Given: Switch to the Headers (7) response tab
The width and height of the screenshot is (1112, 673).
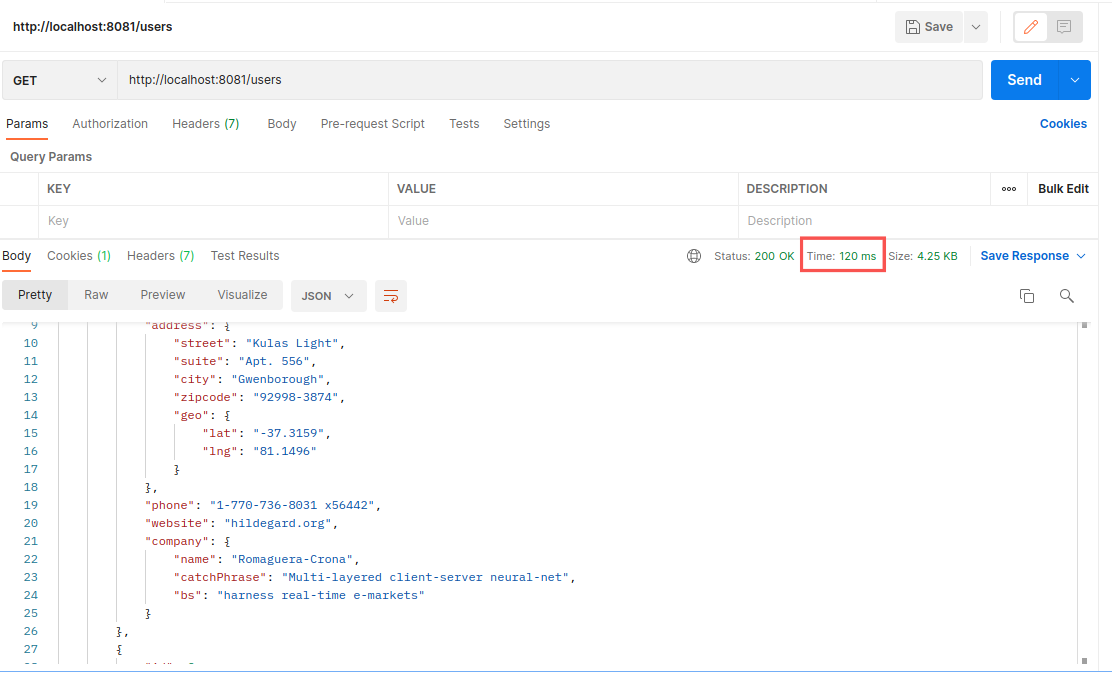Looking at the screenshot, I should 159,255.
